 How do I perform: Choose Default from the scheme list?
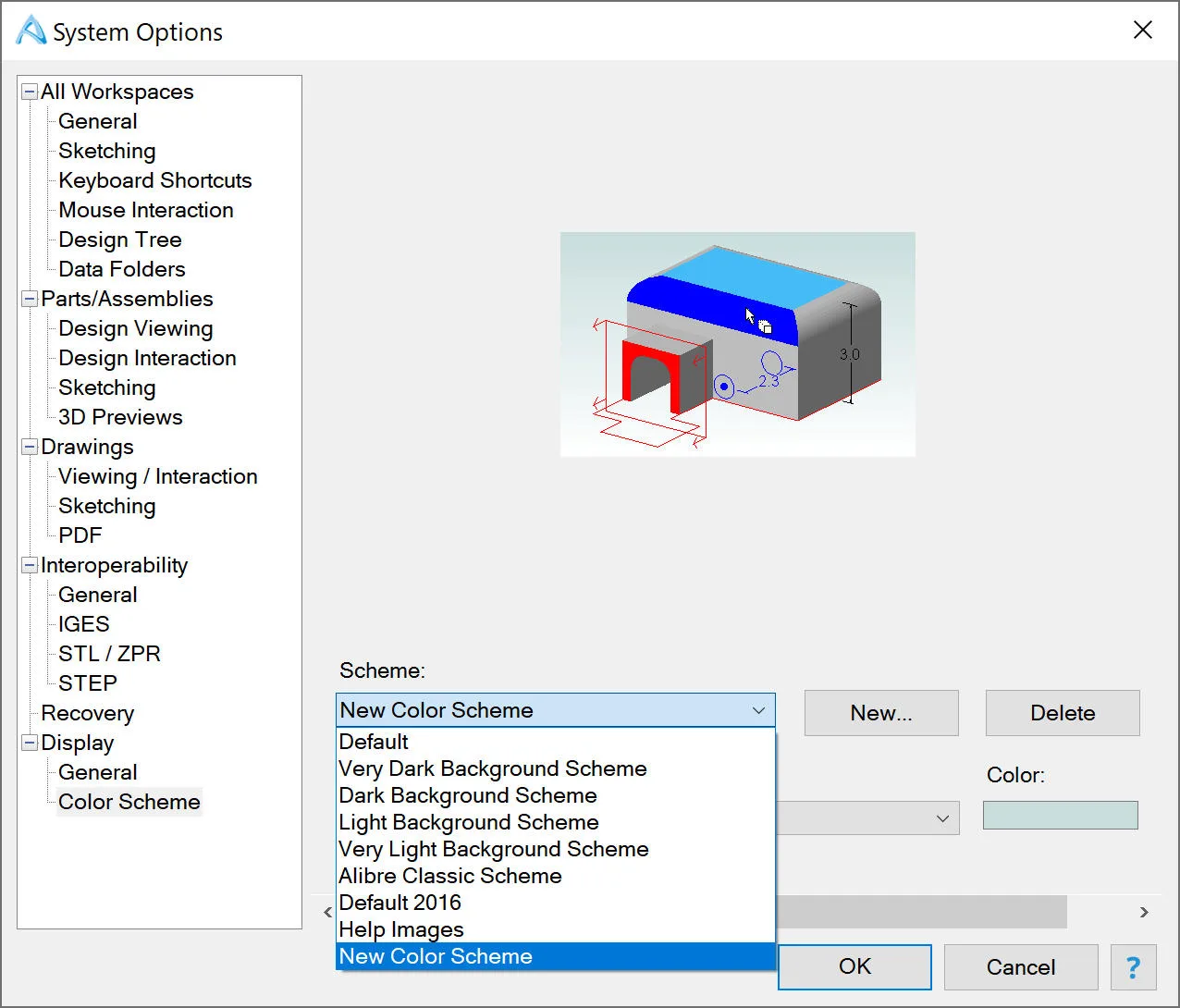[555, 742]
